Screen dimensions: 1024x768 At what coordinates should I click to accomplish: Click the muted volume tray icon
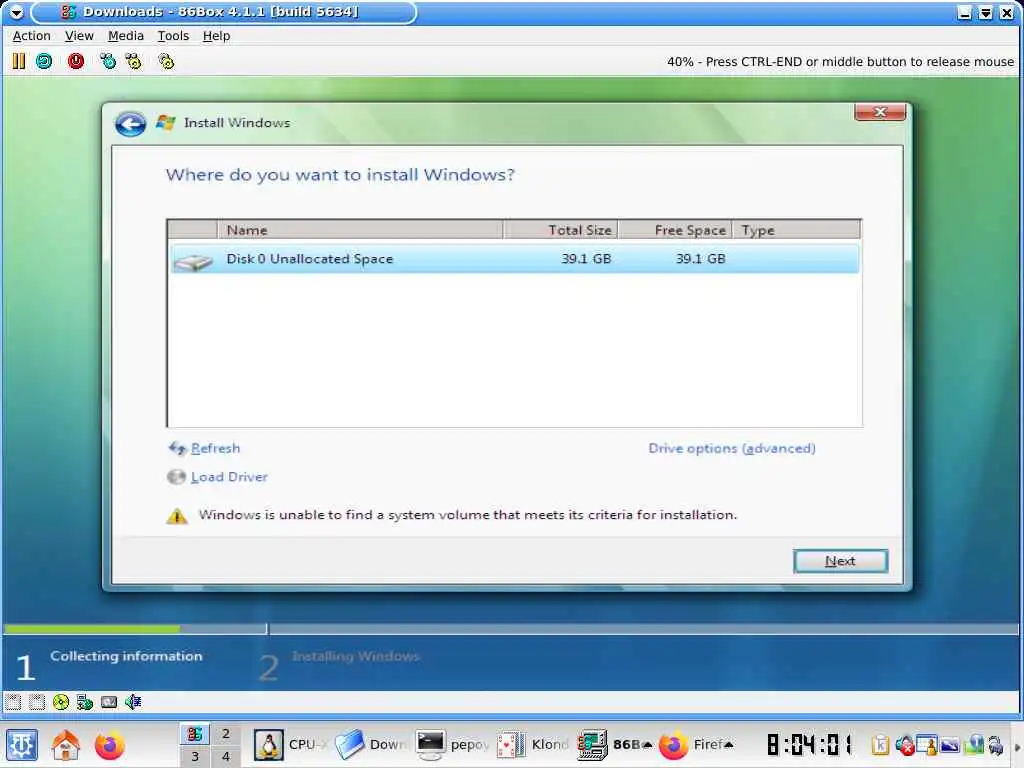tap(904, 744)
